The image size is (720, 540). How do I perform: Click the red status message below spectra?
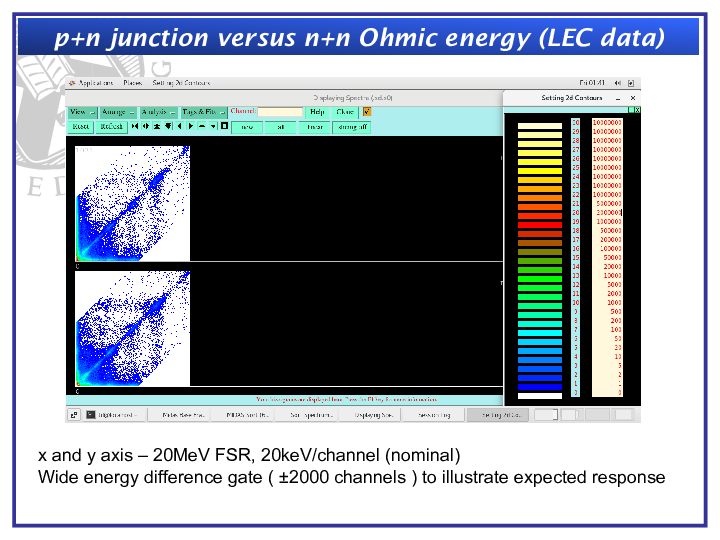[x=346, y=399]
